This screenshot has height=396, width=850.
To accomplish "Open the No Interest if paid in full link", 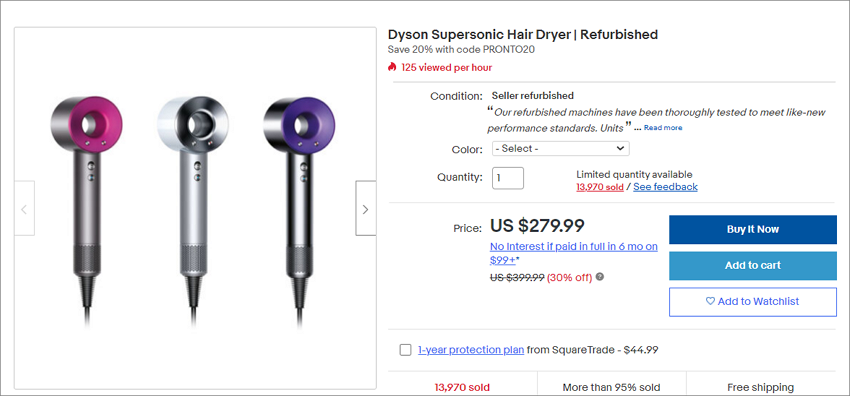I will pyautogui.click(x=574, y=253).
